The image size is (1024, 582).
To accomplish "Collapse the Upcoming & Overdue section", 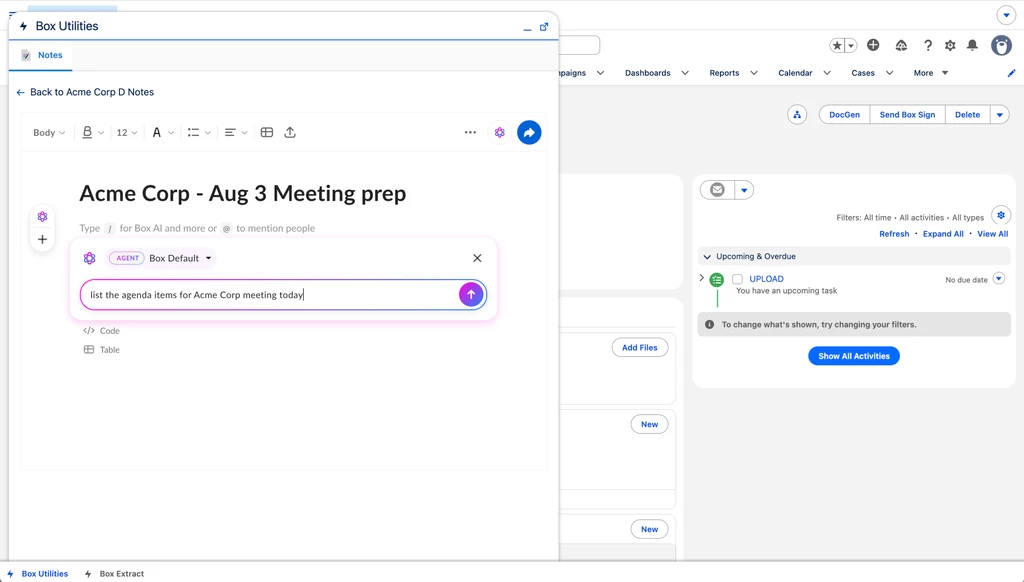I will click(707, 257).
